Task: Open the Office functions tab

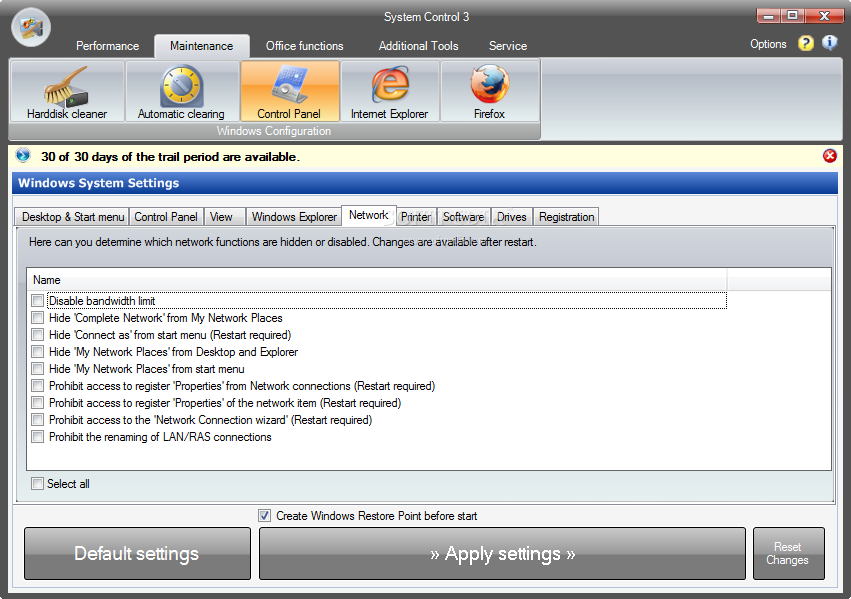Action: (304, 46)
